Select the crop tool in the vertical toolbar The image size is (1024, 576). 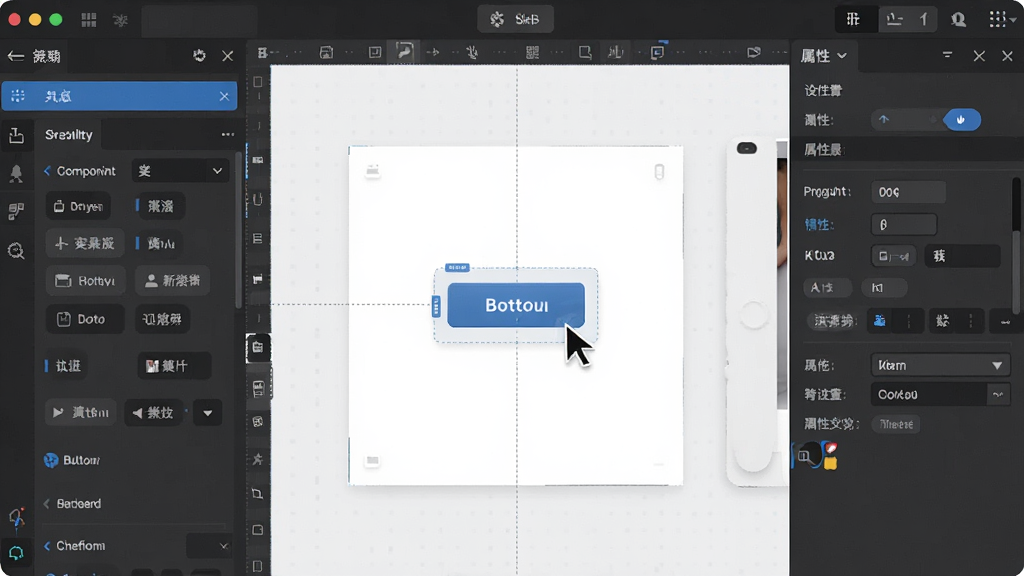tap(258, 494)
